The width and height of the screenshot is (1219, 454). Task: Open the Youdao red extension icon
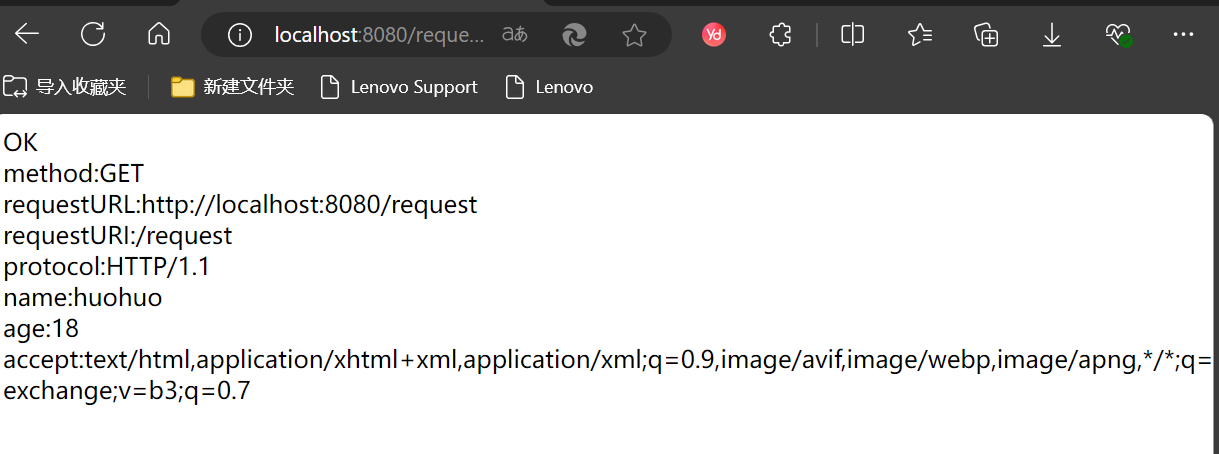714,35
